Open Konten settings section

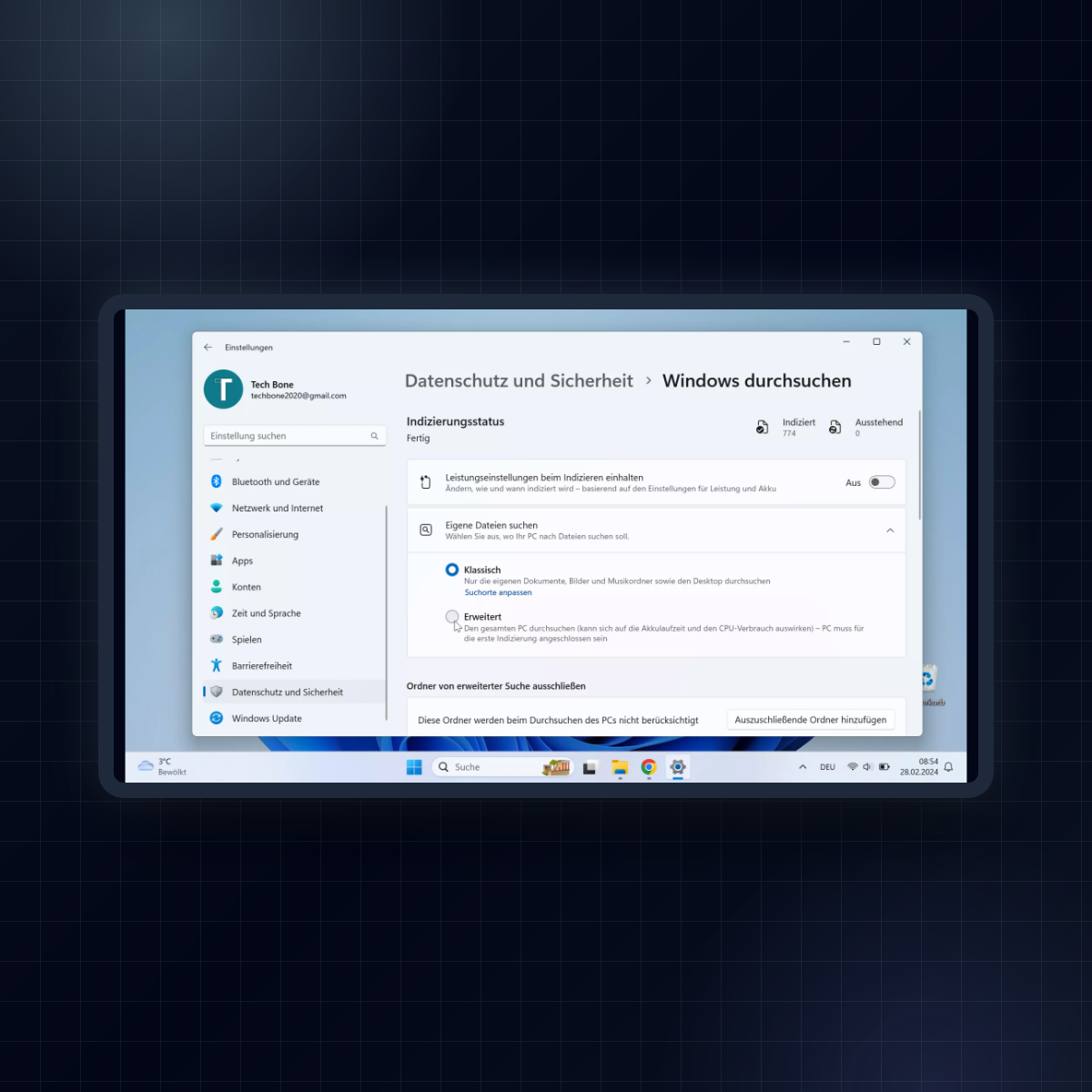point(294,587)
